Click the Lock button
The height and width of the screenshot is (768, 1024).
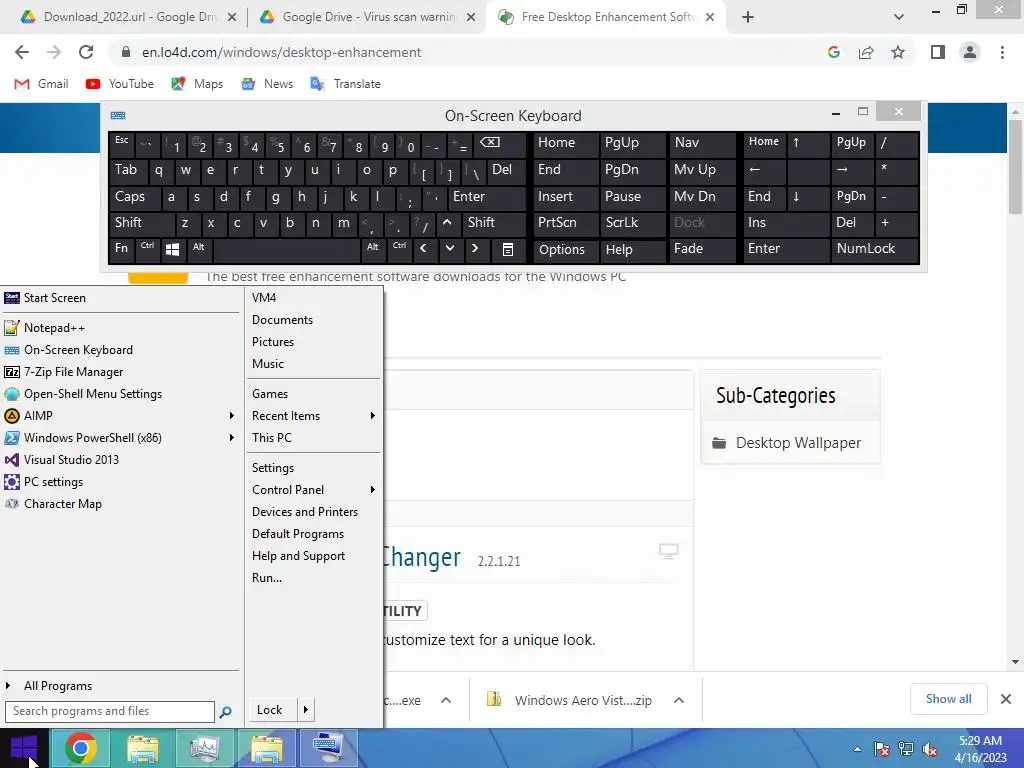272,710
